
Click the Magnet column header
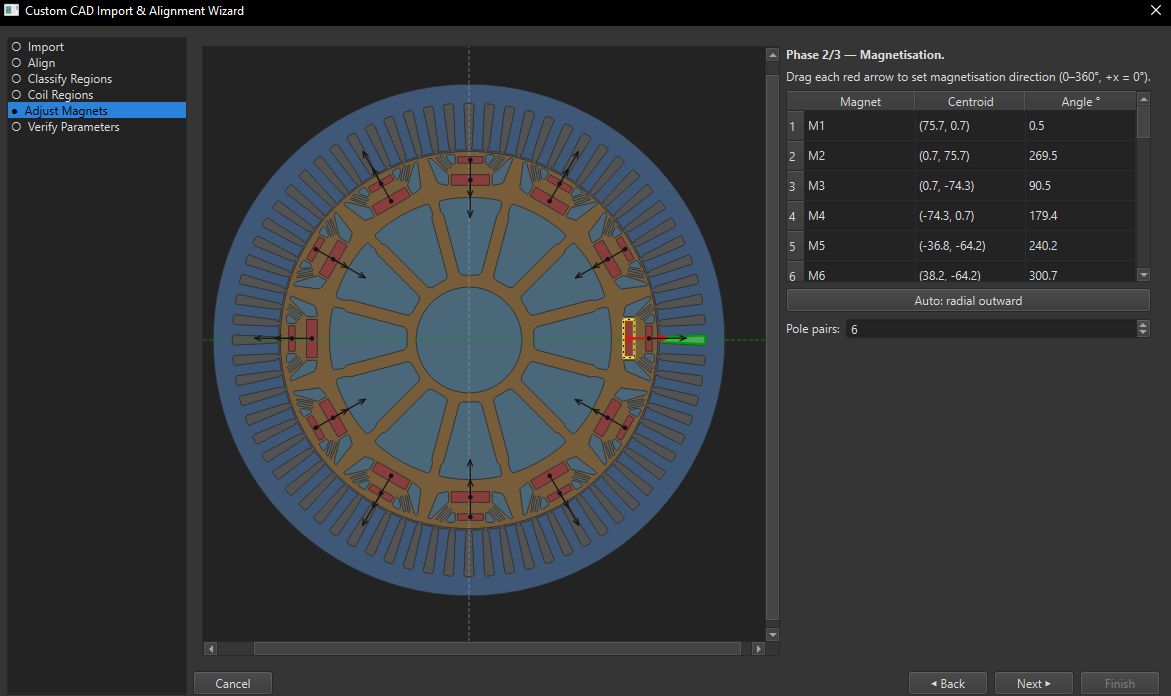tap(860, 102)
